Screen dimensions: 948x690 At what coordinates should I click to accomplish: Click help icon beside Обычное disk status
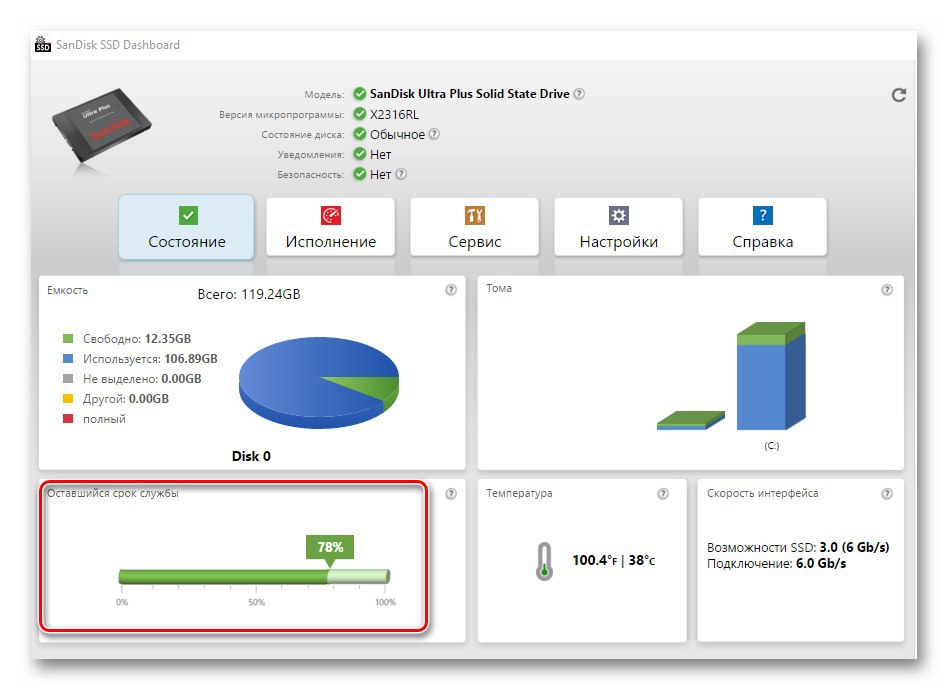(434, 134)
